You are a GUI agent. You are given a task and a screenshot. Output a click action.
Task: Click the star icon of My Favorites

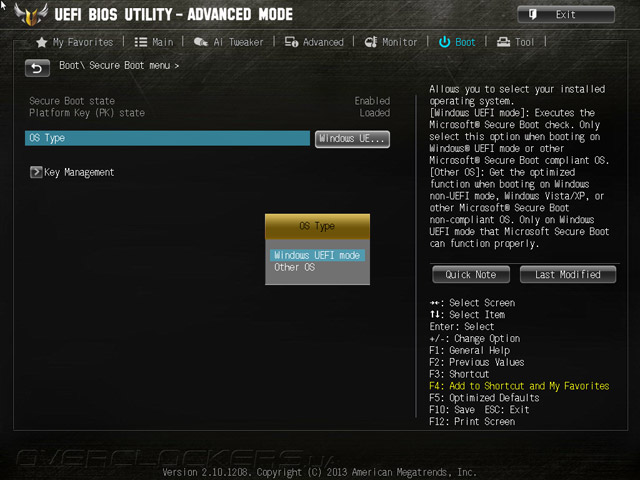tap(42, 42)
